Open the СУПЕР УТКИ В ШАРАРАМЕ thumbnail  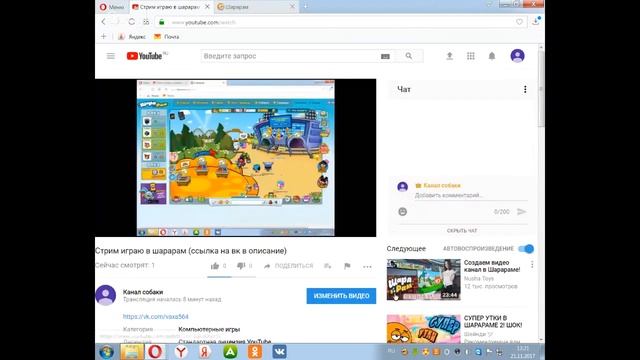423,329
